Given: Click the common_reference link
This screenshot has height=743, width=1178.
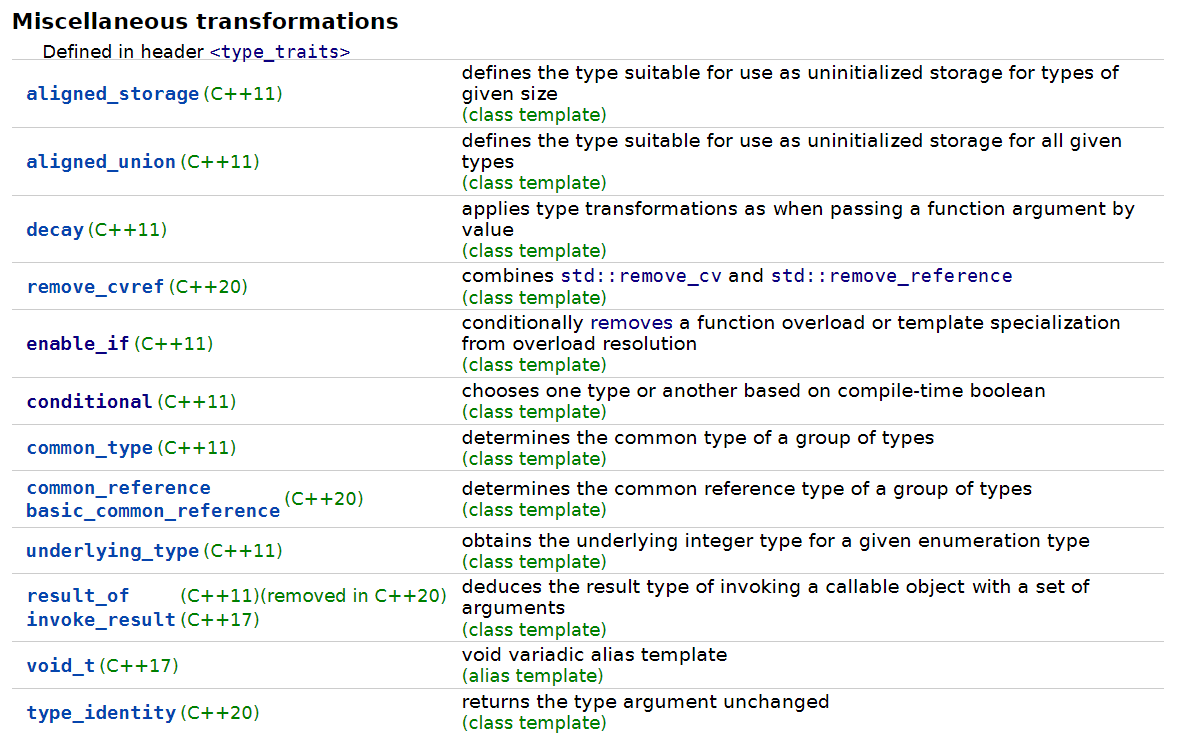Looking at the screenshot, I should point(118,488).
